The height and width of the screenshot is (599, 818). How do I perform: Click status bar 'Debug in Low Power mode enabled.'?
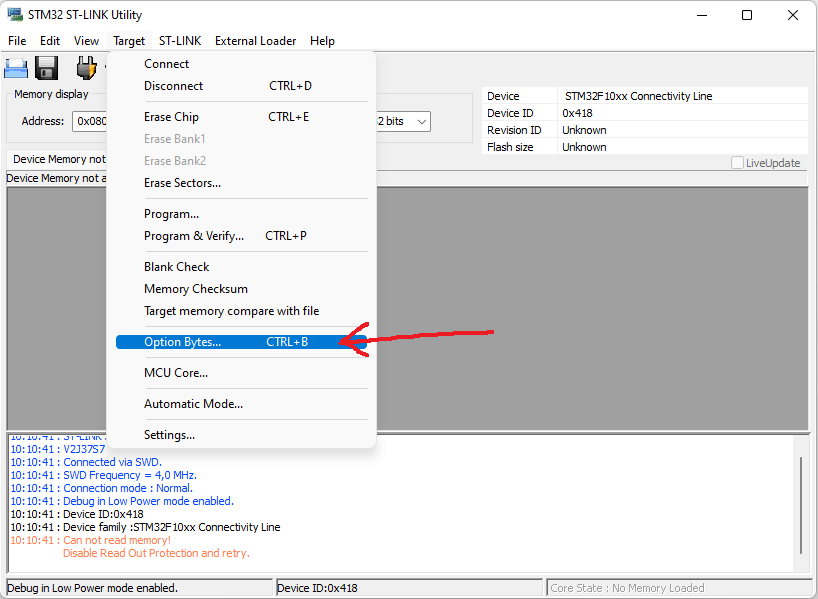pyautogui.click(x=92, y=588)
